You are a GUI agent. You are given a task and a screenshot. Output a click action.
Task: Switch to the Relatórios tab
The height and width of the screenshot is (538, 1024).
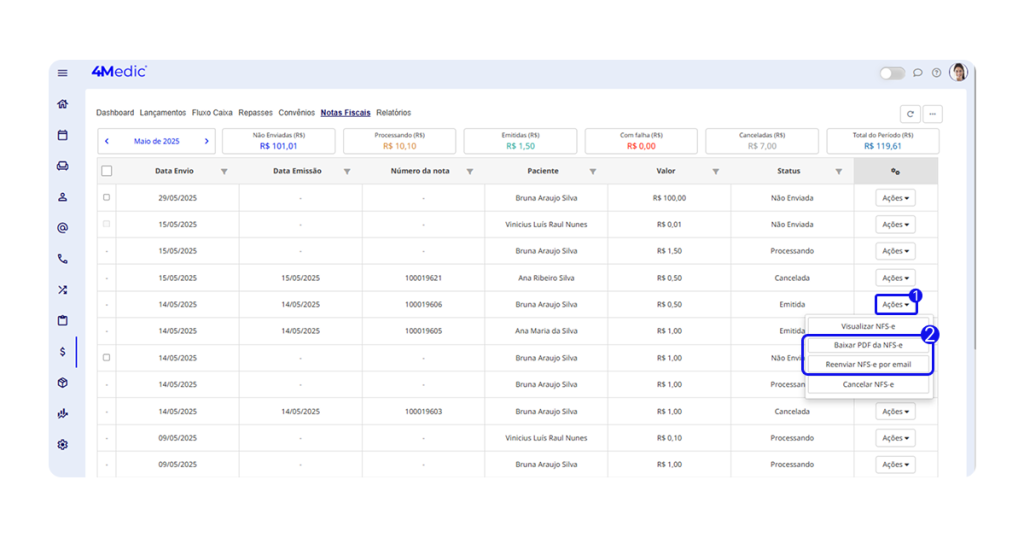[394, 113]
